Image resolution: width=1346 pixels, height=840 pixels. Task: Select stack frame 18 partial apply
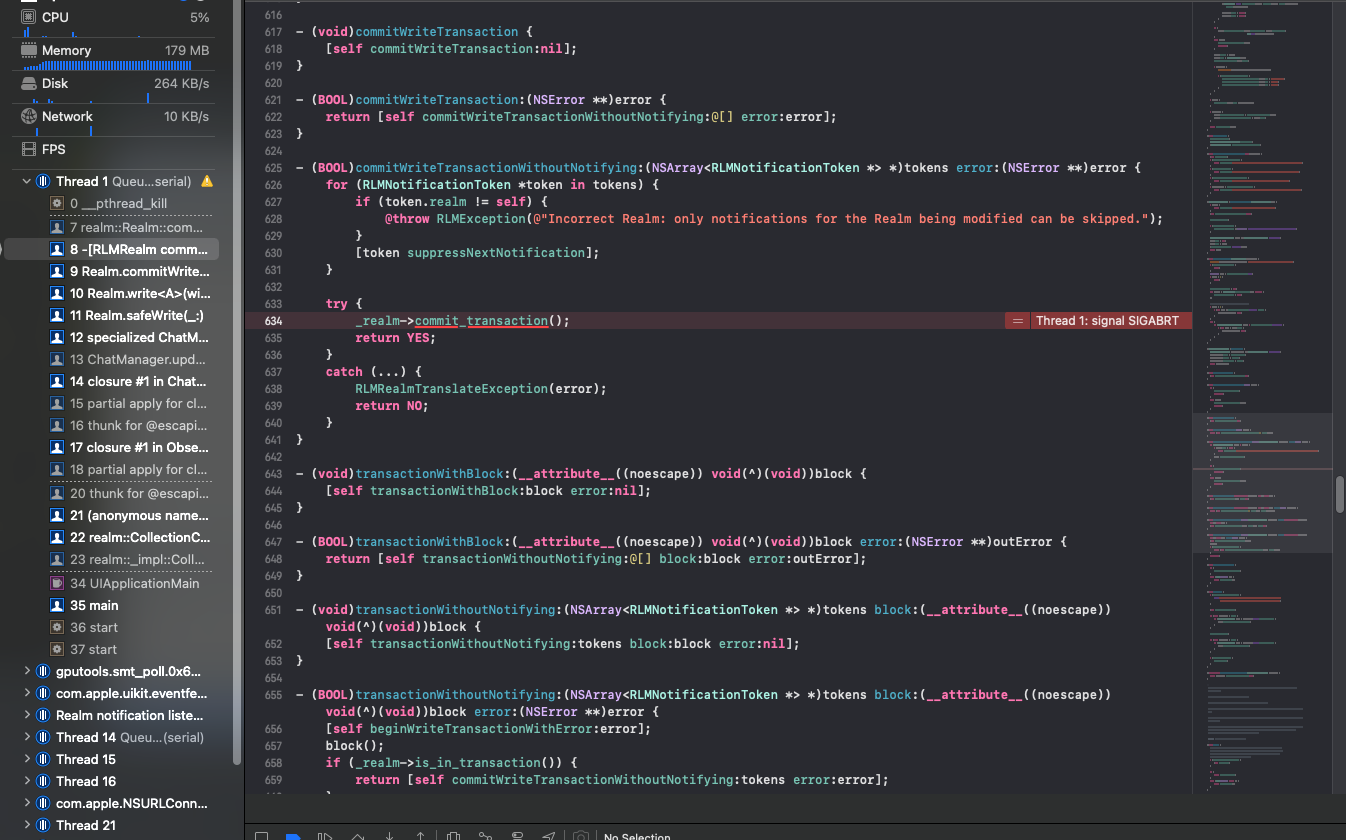[112, 469]
